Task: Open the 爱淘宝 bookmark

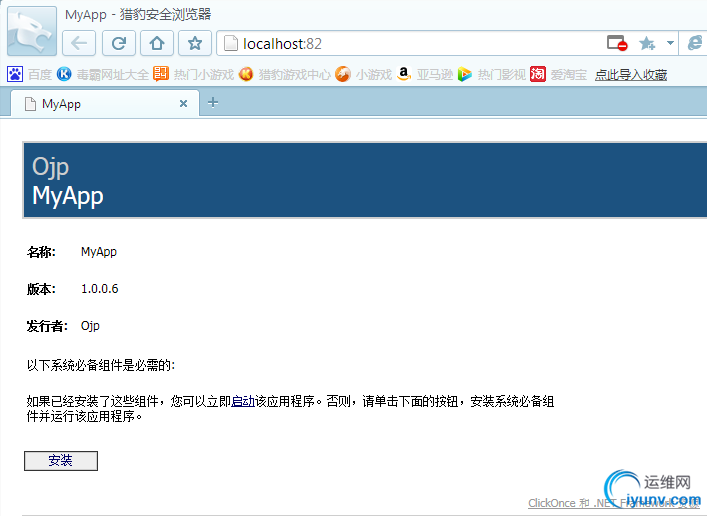Action: 559,74
